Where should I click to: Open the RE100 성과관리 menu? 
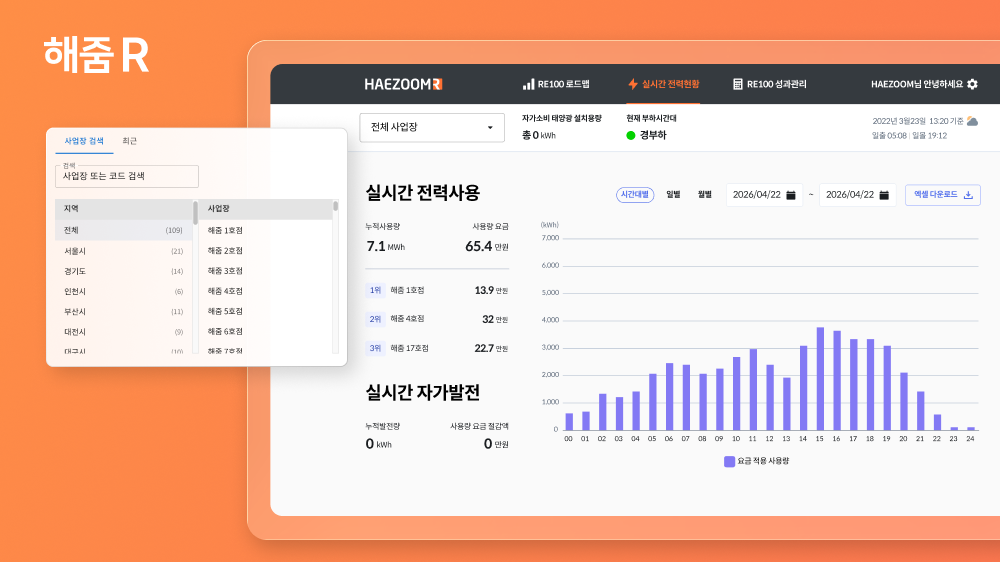point(770,84)
